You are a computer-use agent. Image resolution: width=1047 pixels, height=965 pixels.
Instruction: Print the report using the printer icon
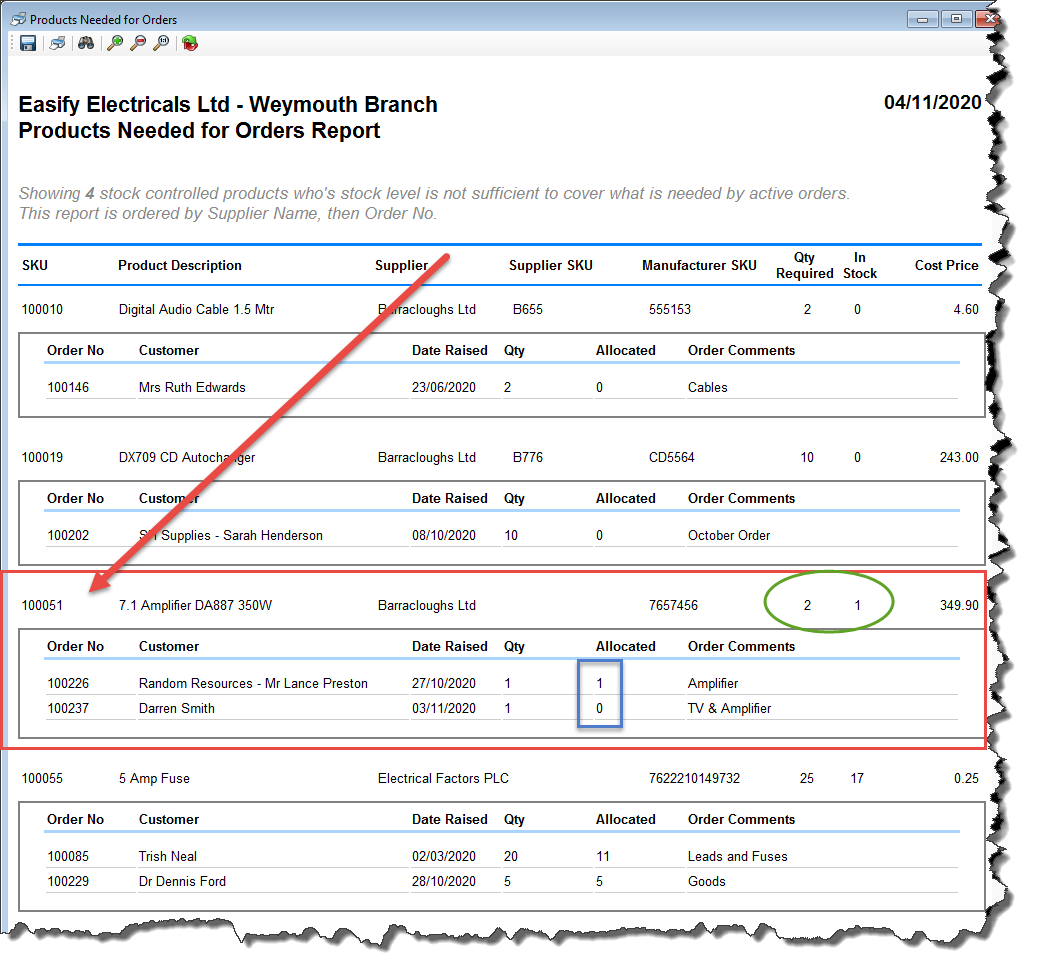coord(58,43)
